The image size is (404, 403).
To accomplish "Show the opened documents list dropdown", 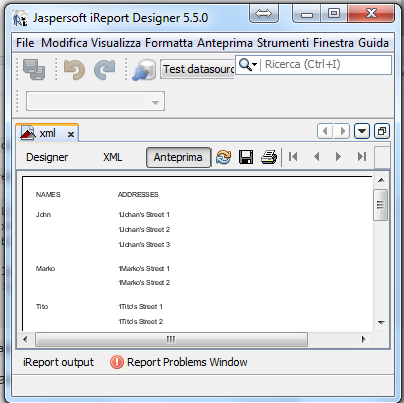I will pos(362,131).
